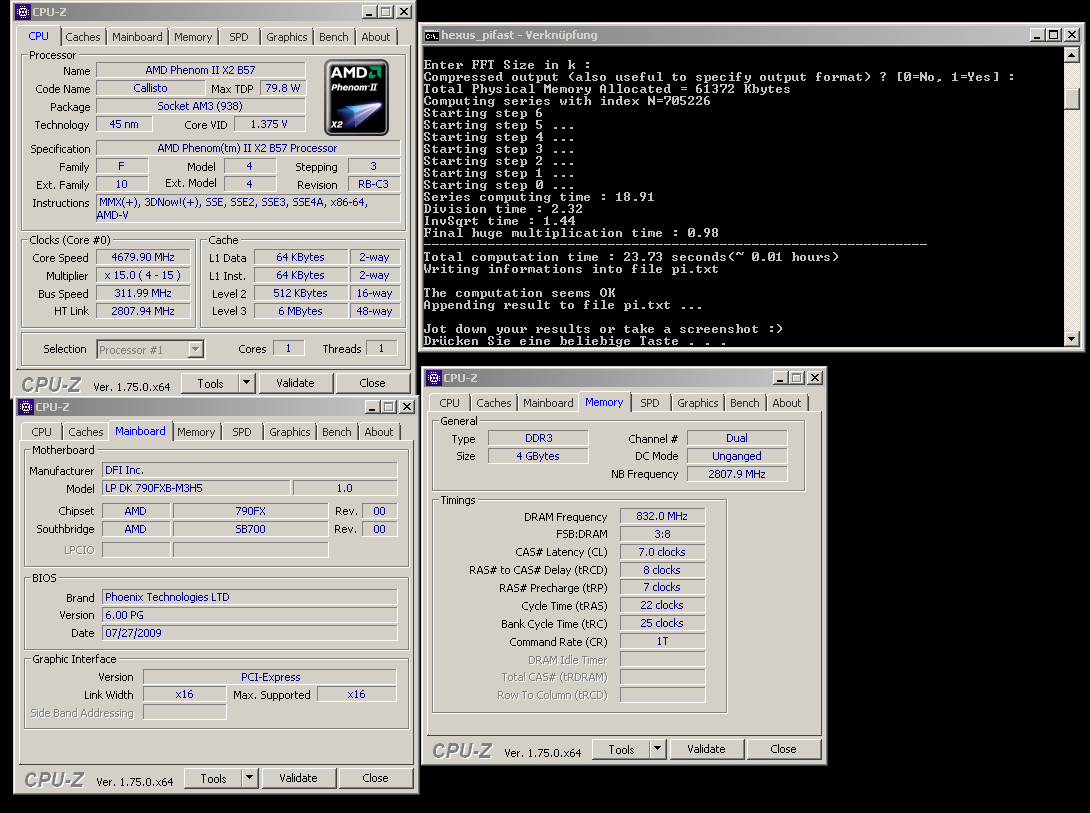The image size is (1090, 813).
Task: Switch to Caches tab in the Memory window
Action: [x=494, y=402]
